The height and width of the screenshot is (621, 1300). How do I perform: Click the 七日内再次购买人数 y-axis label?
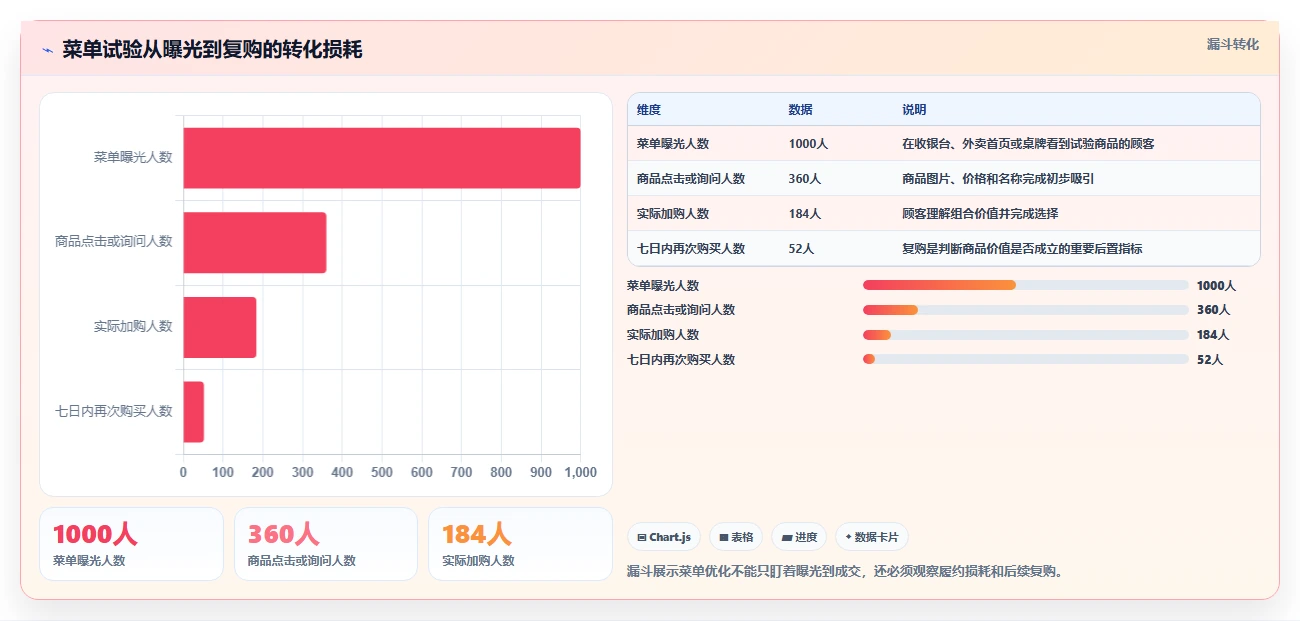[x=114, y=411]
